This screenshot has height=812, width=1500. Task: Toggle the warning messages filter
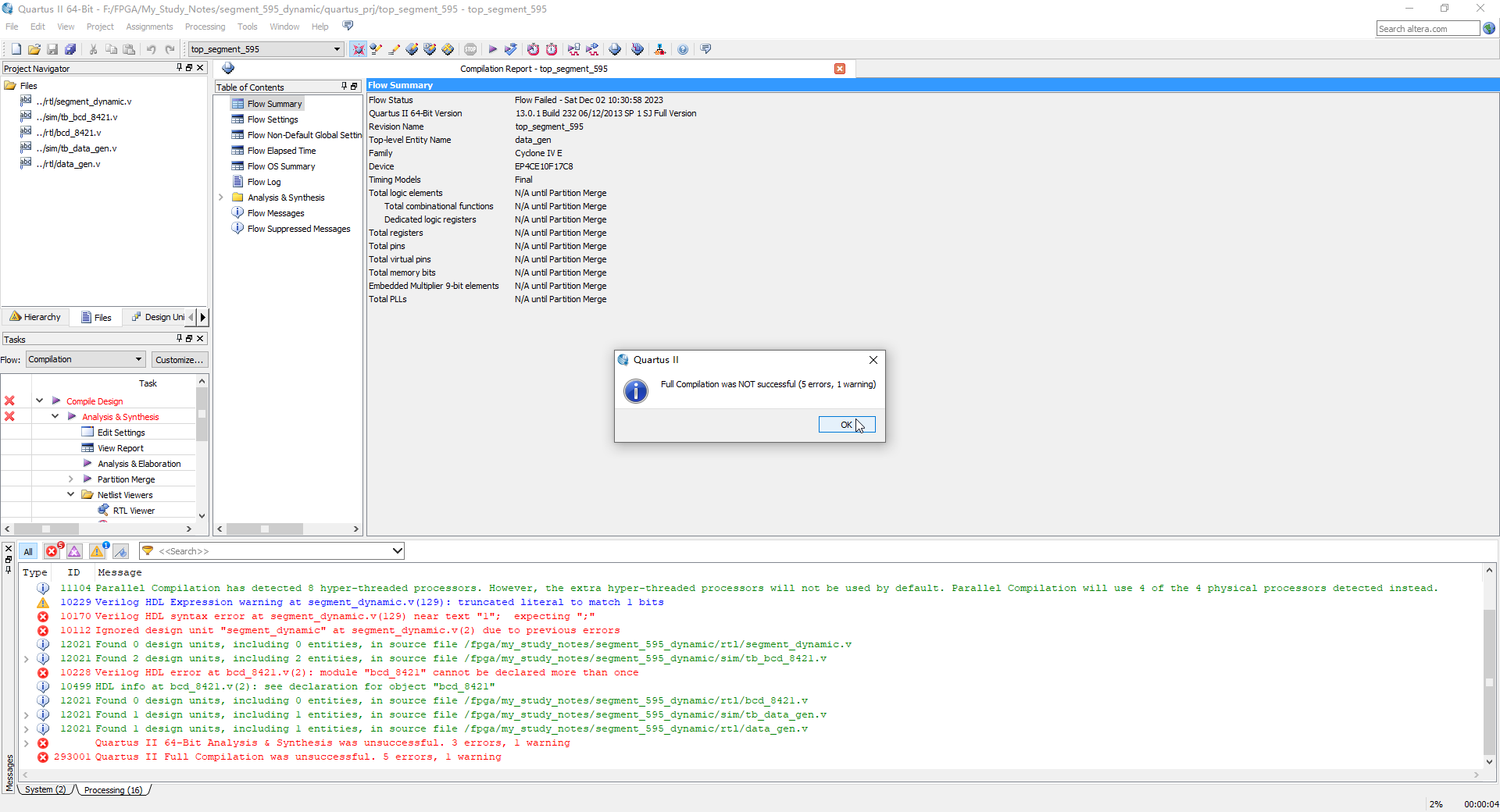[98, 551]
